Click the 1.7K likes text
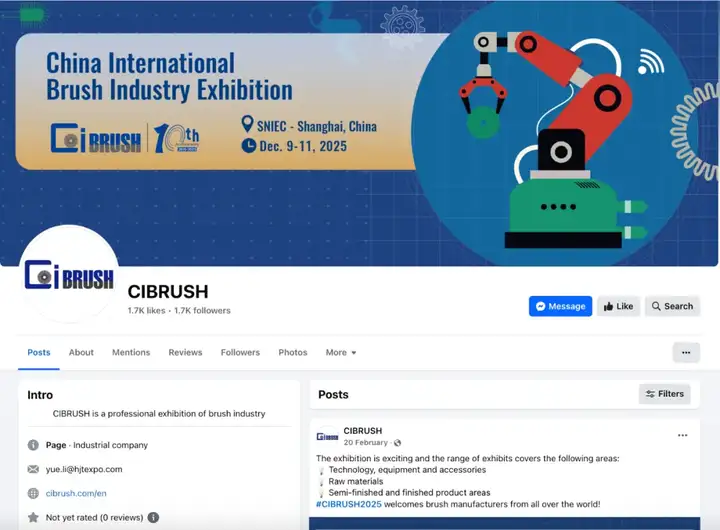Viewport: 720px width, 530px height. 146,310
